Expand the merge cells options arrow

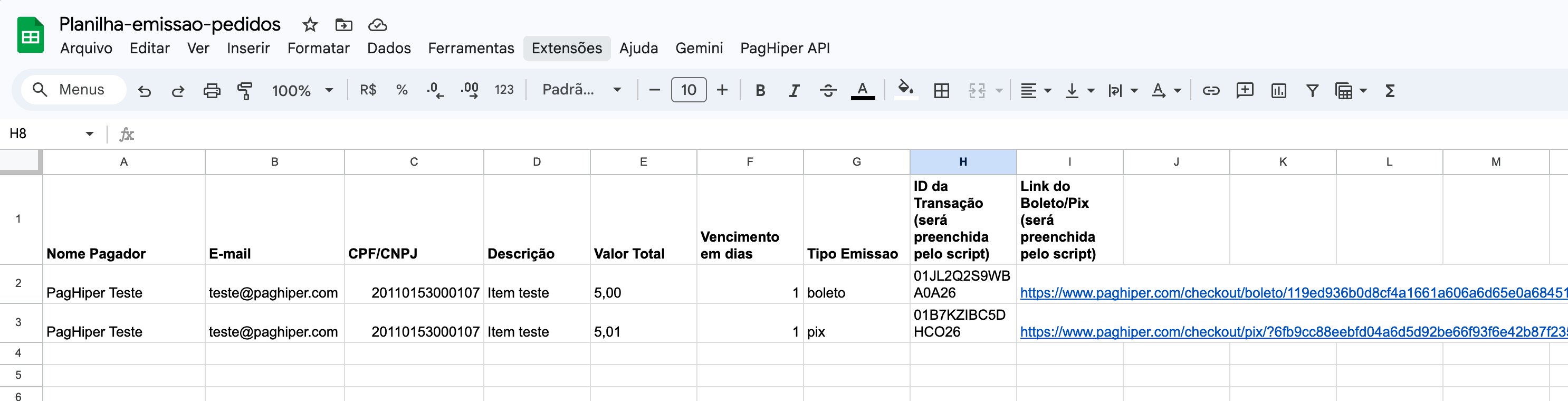(999, 91)
